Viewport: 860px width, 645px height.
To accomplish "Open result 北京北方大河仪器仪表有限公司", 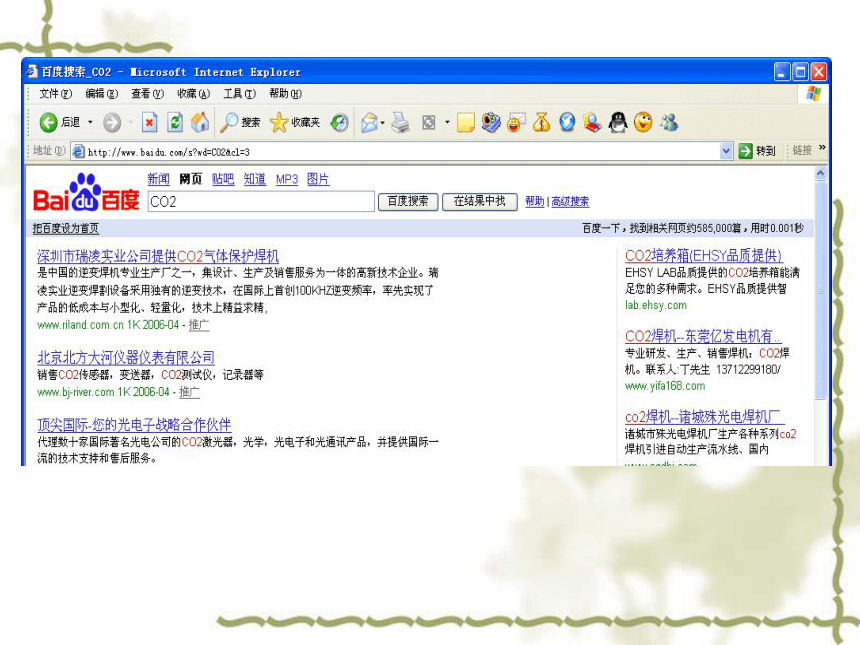I will click(126, 358).
